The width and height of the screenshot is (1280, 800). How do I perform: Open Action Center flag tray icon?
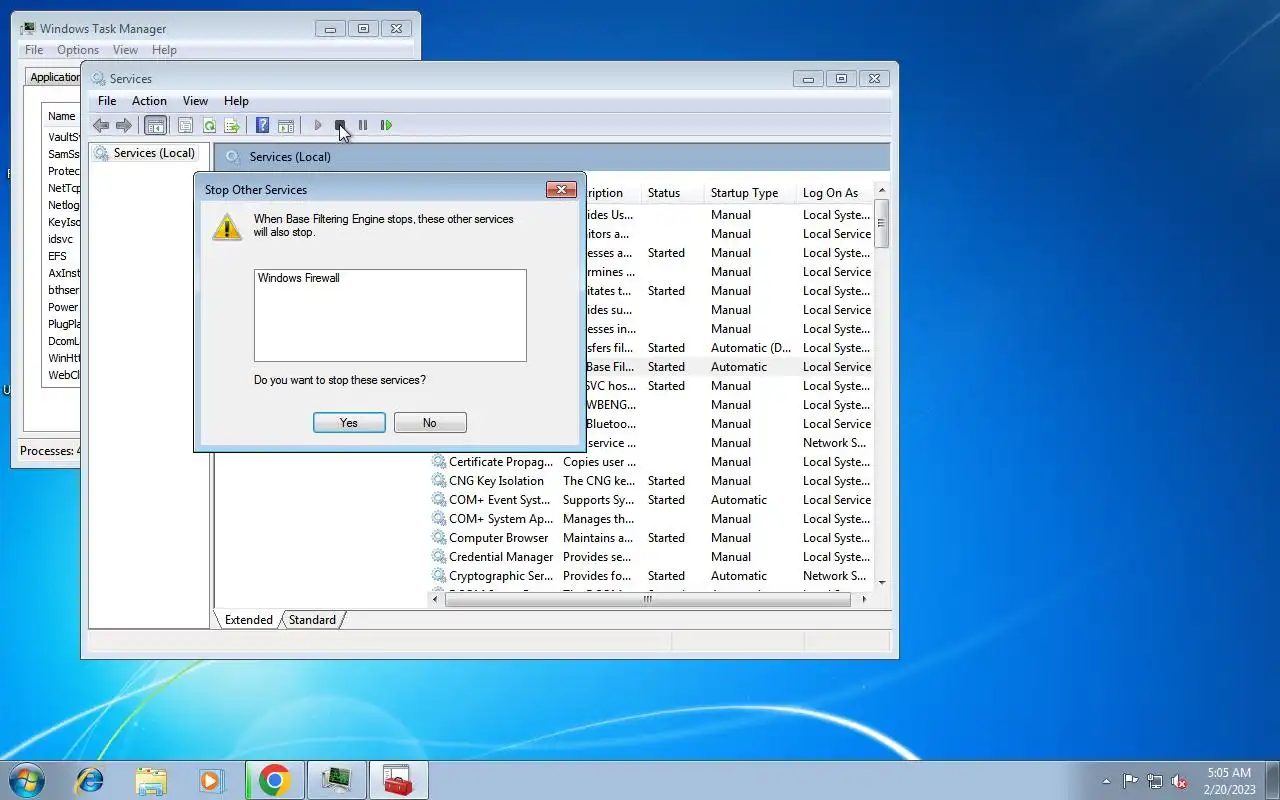pyautogui.click(x=1130, y=781)
